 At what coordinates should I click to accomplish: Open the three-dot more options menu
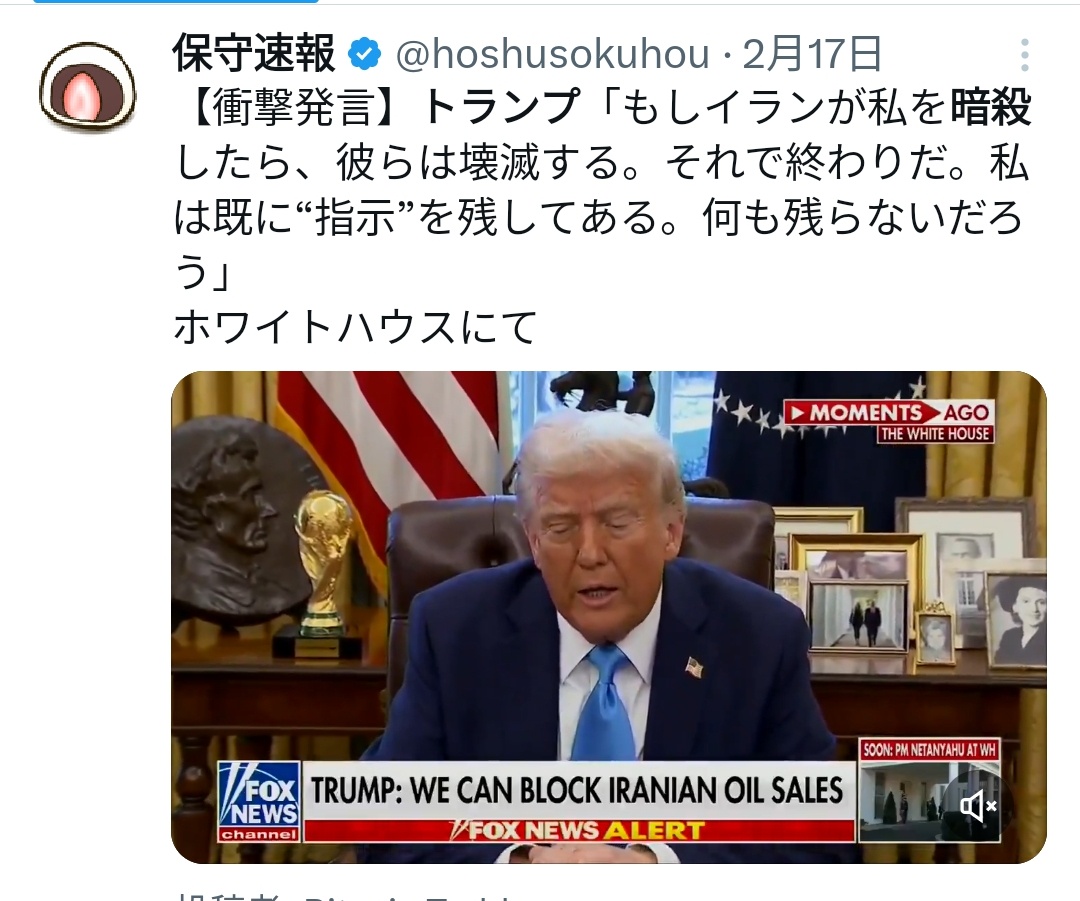[1025, 54]
